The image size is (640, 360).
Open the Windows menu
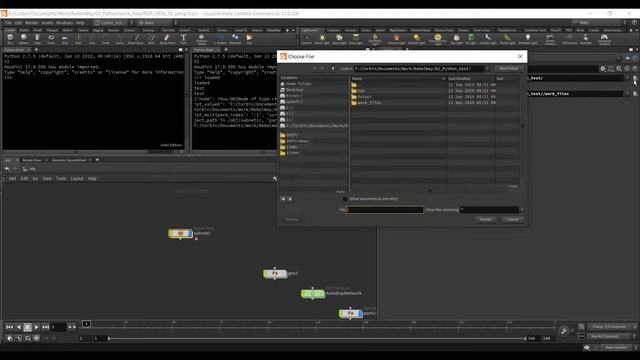click(64, 23)
